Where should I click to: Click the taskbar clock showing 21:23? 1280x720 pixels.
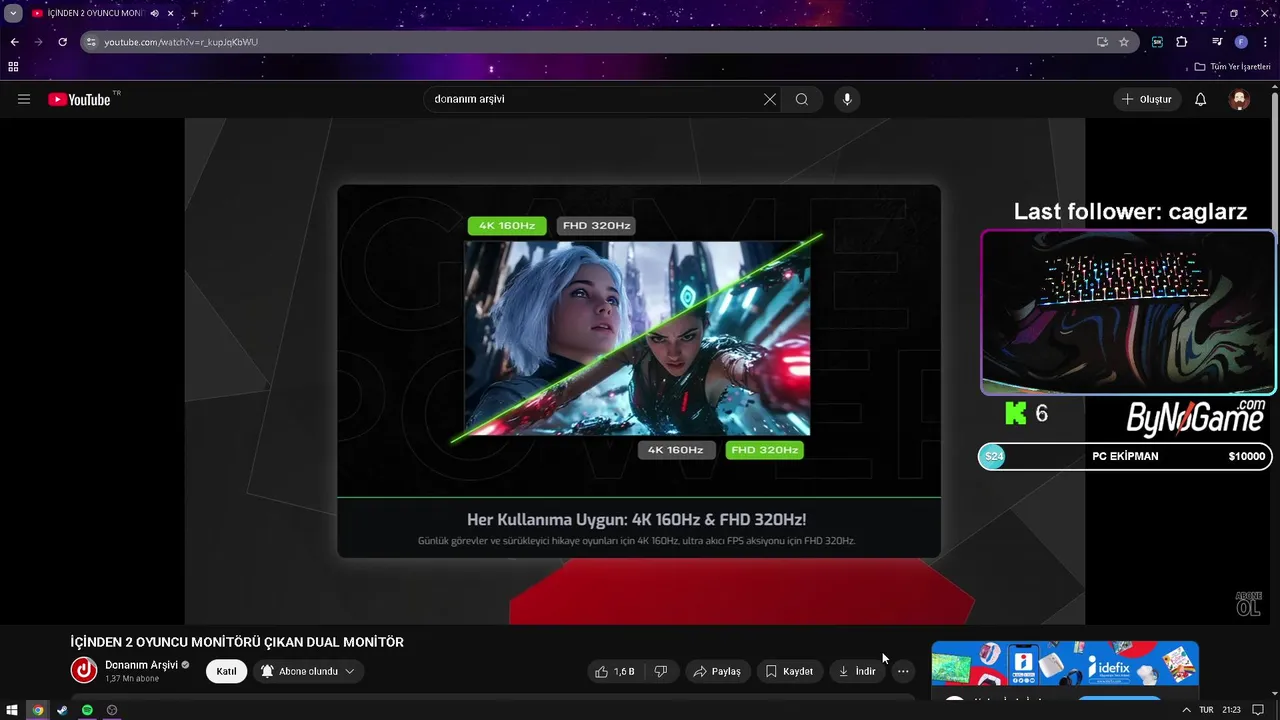[x=1232, y=710]
